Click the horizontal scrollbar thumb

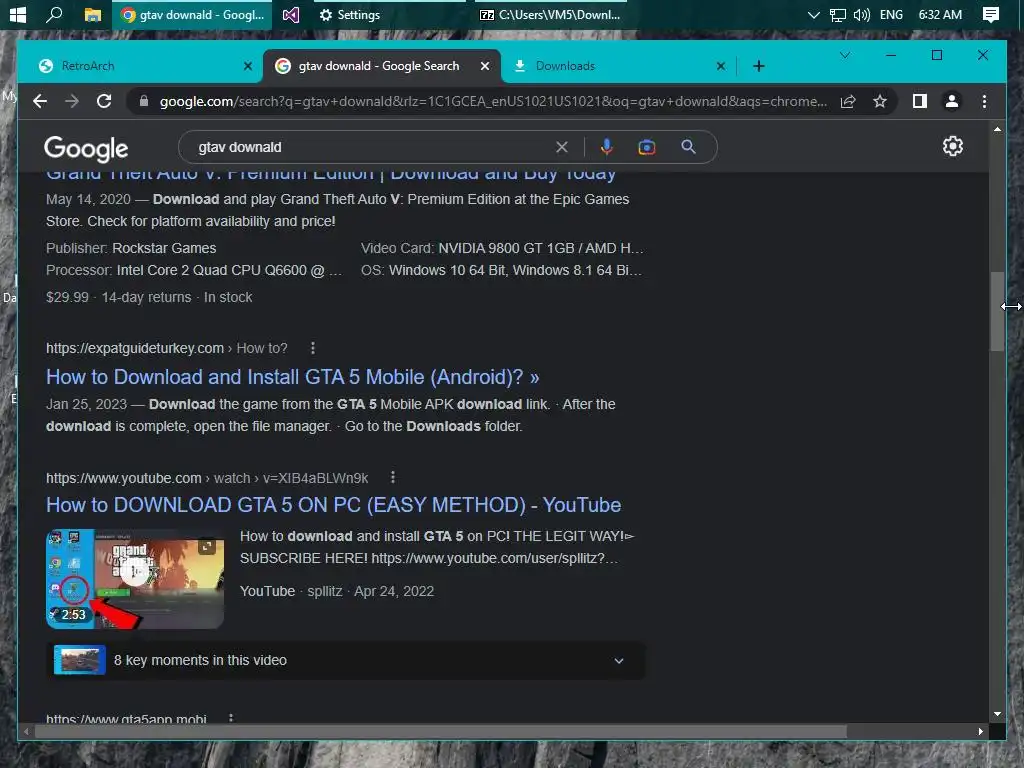[440, 731]
